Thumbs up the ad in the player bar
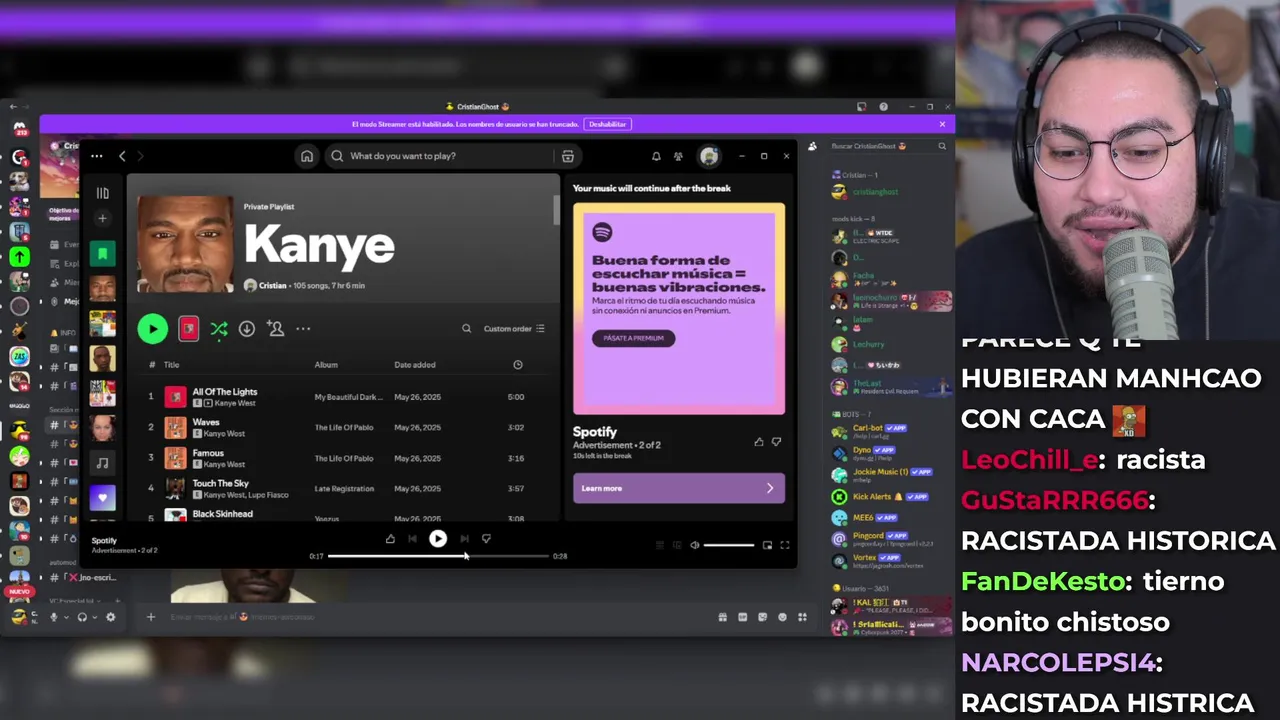The height and width of the screenshot is (720, 1280). pyautogui.click(x=390, y=538)
